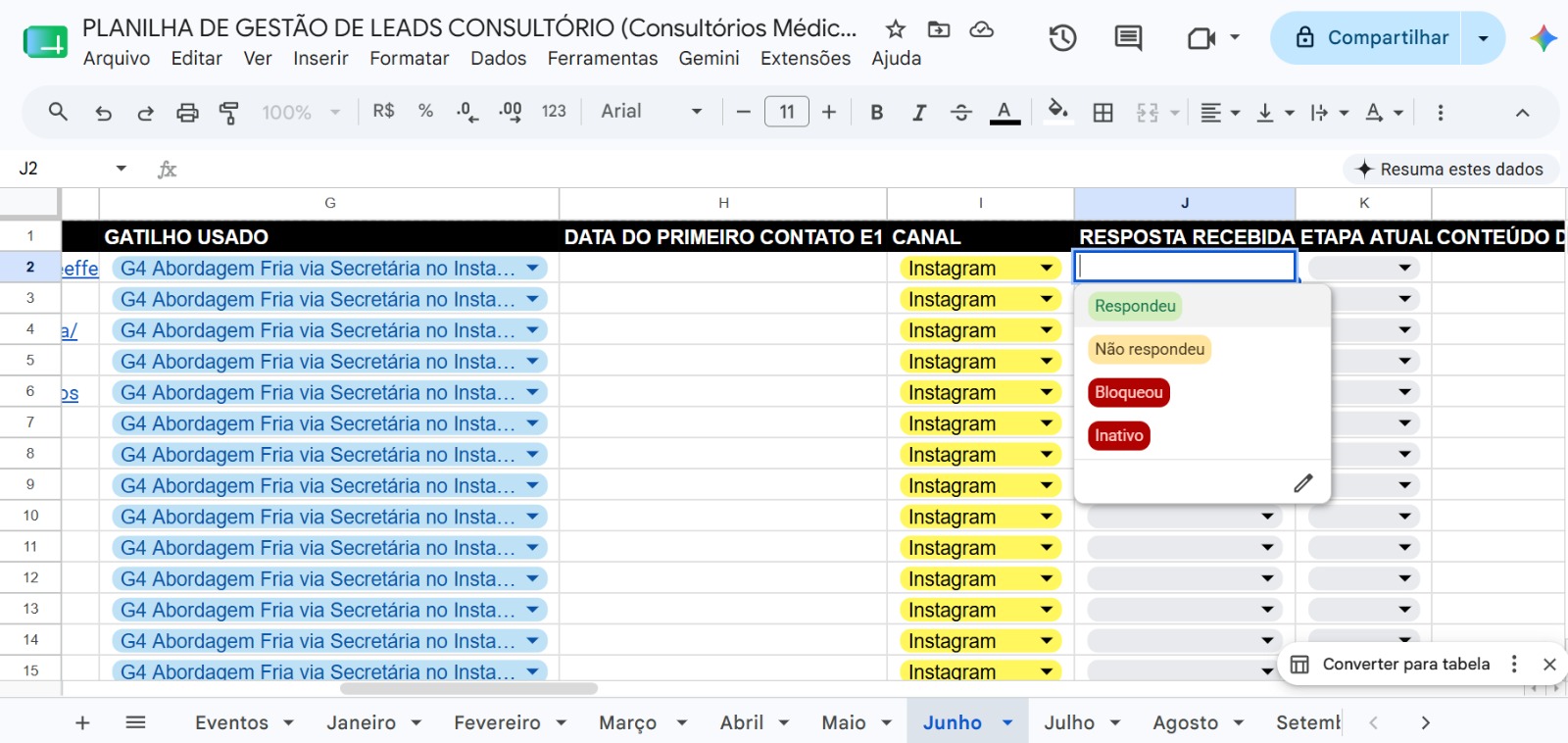Toggle italic formatting

coord(919,113)
